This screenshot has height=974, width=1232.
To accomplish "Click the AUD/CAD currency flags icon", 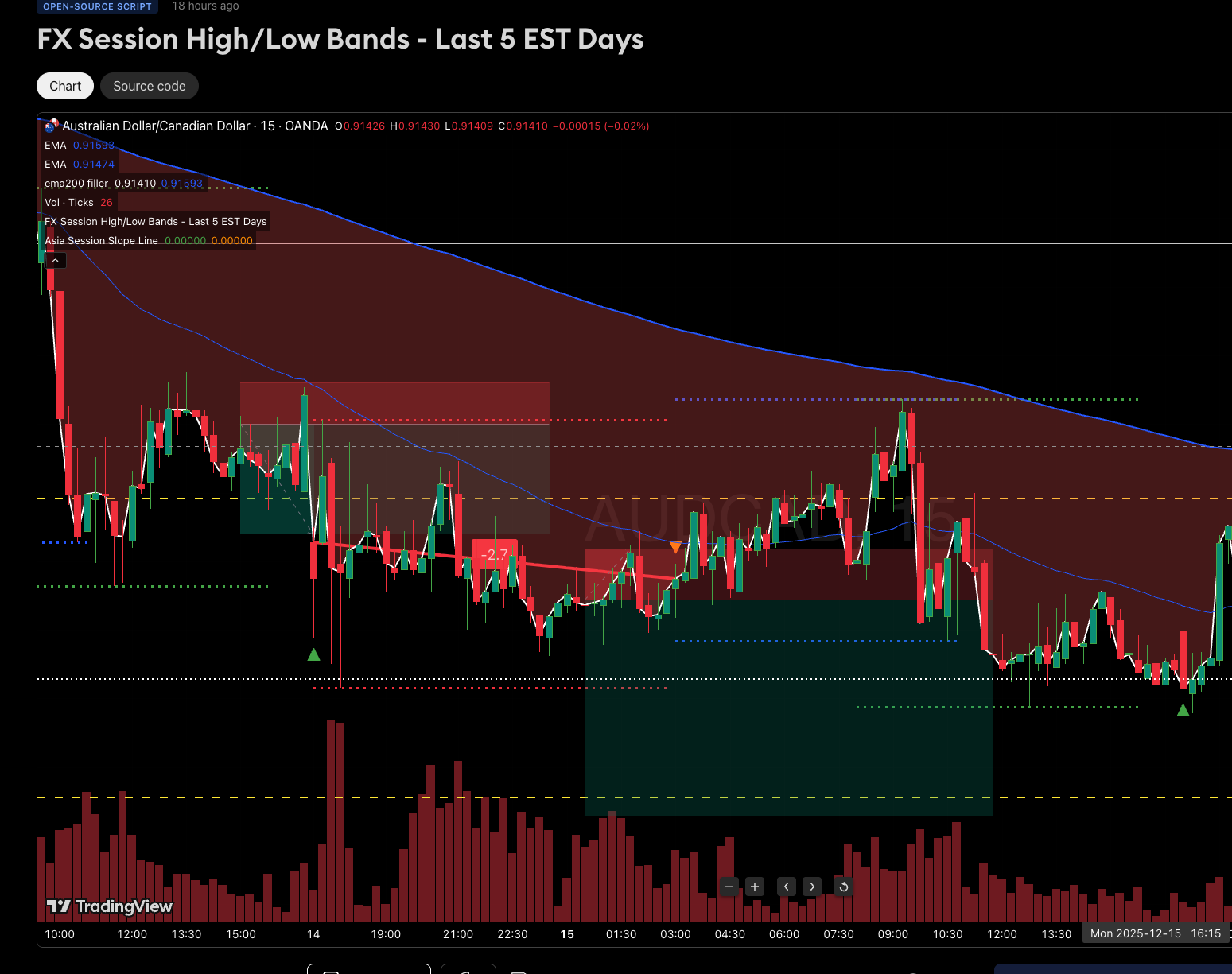I will pos(49,125).
